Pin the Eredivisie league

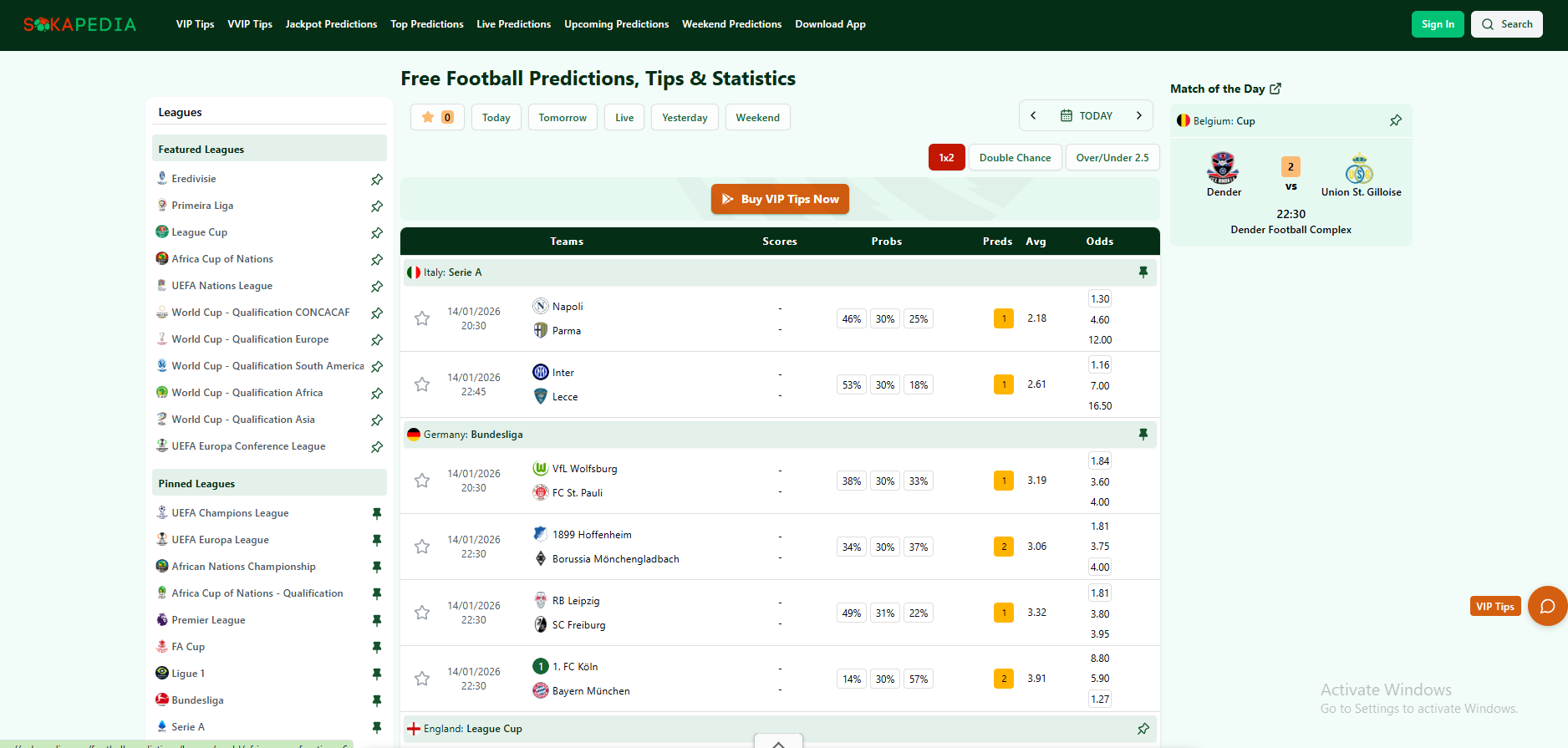click(377, 180)
